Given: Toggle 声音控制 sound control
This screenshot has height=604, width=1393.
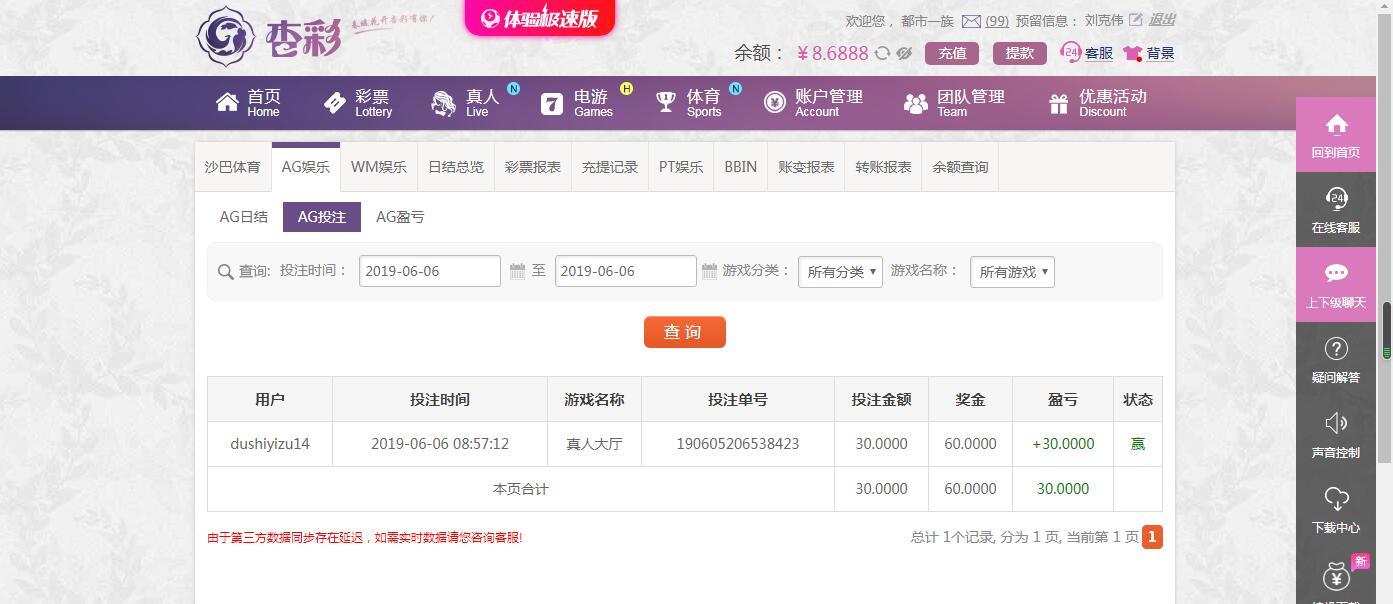Looking at the screenshot, I should click(1336, 435).
